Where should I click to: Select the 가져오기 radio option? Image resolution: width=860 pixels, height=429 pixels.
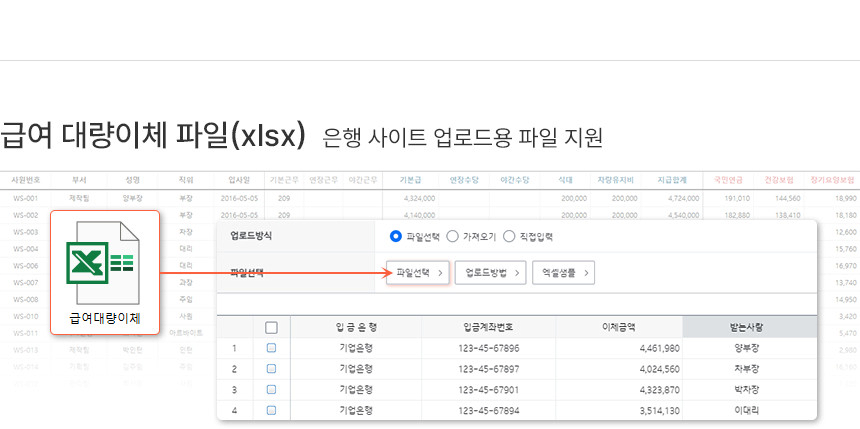click(x=452, y=237)
